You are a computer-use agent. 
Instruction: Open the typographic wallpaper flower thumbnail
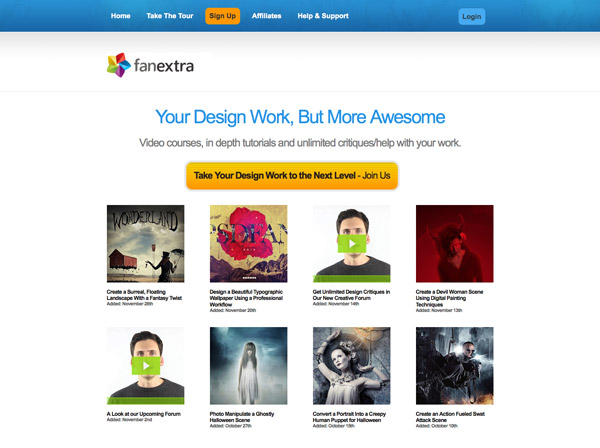pyautogui.click(x=249, y=244)
